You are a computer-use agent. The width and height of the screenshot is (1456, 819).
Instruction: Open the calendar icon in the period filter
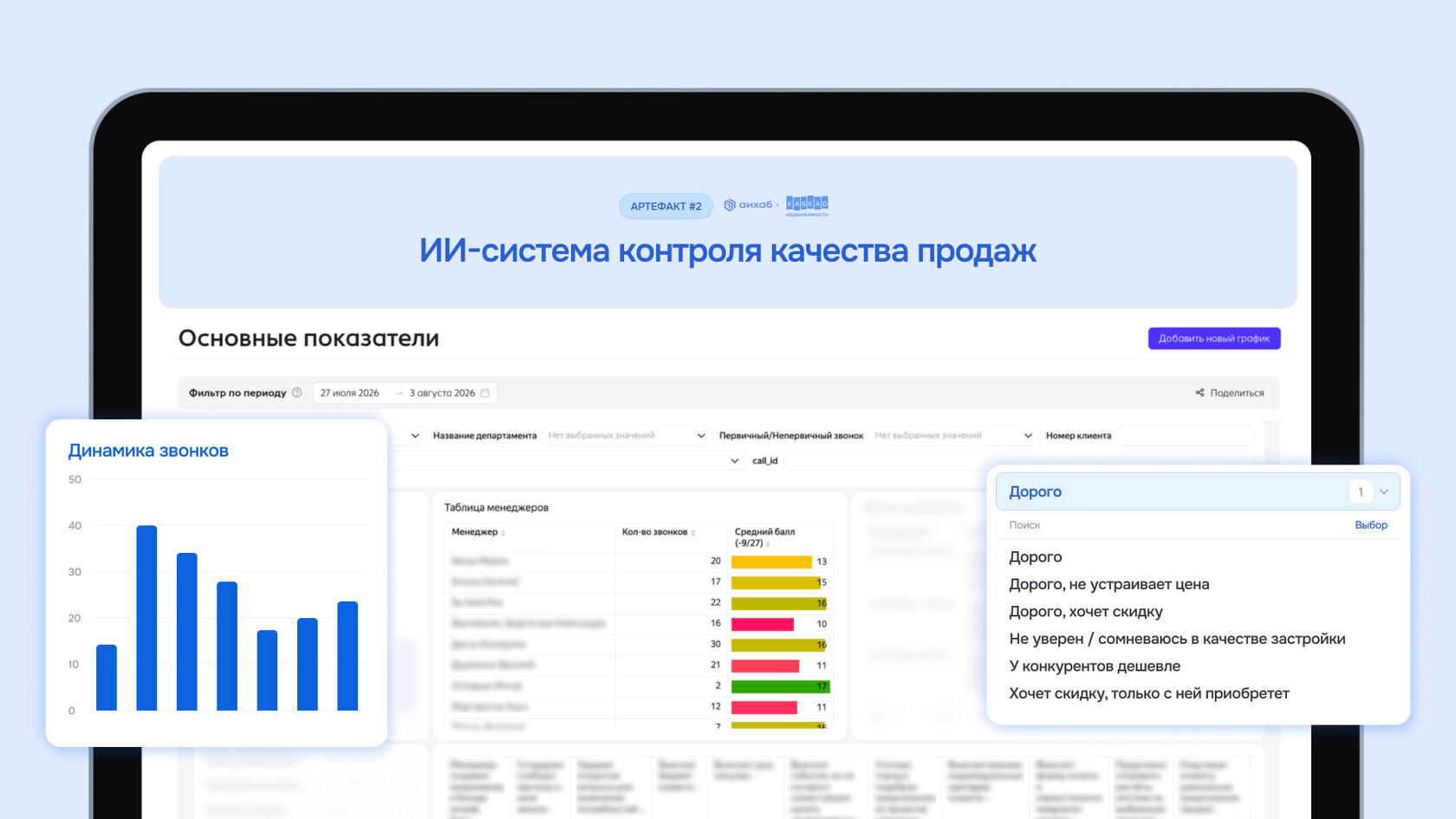(x=485, y=393)
